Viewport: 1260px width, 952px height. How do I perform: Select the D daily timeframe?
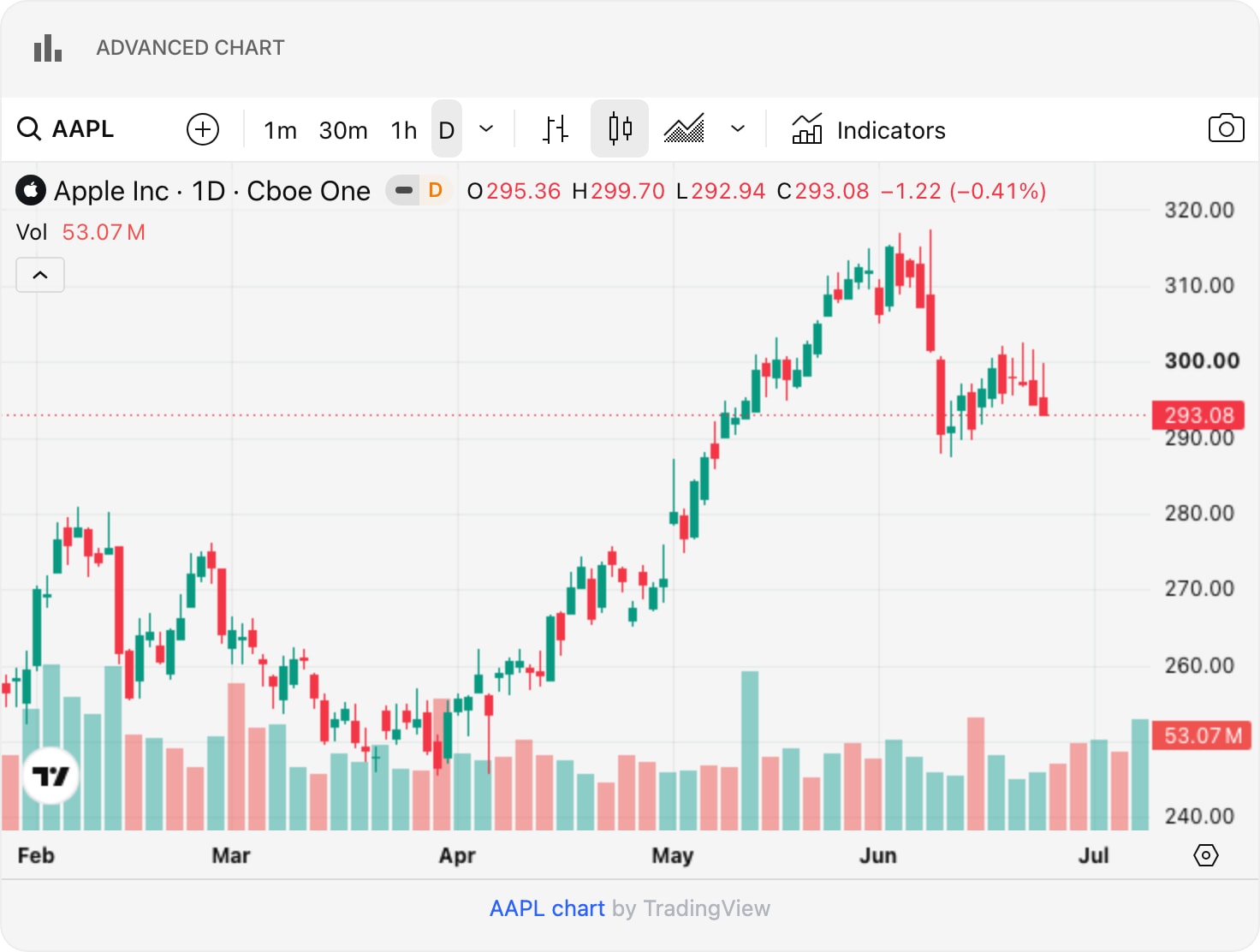447,129
